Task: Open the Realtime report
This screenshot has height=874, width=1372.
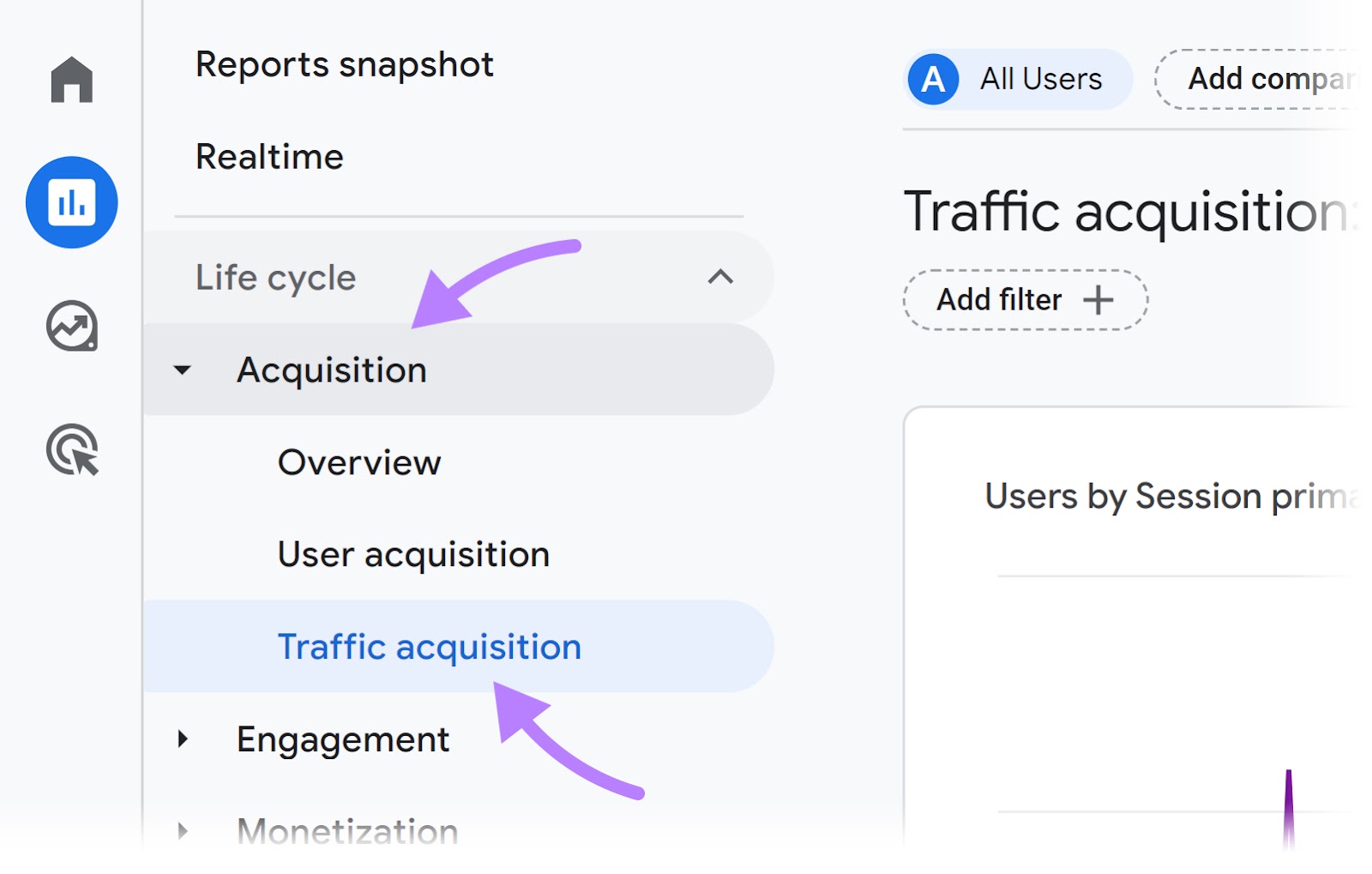Action: [x=269, y=157]
